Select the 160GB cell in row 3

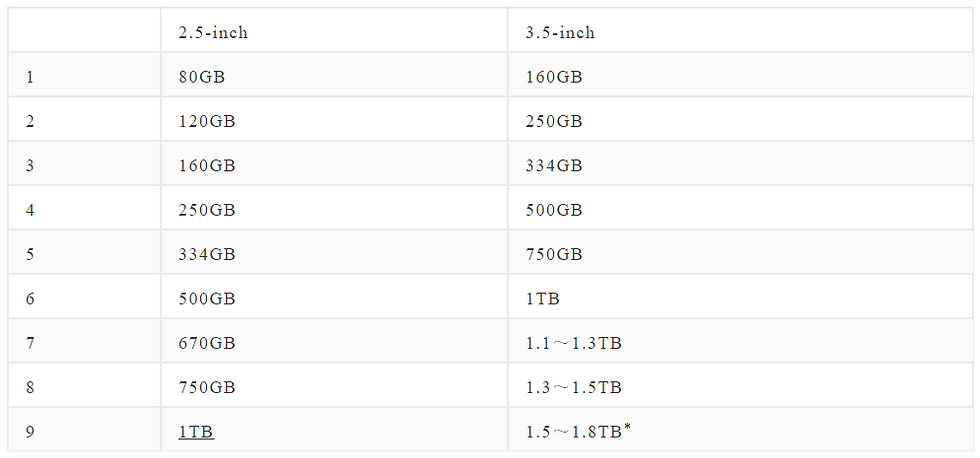click(x=334, y=164)
